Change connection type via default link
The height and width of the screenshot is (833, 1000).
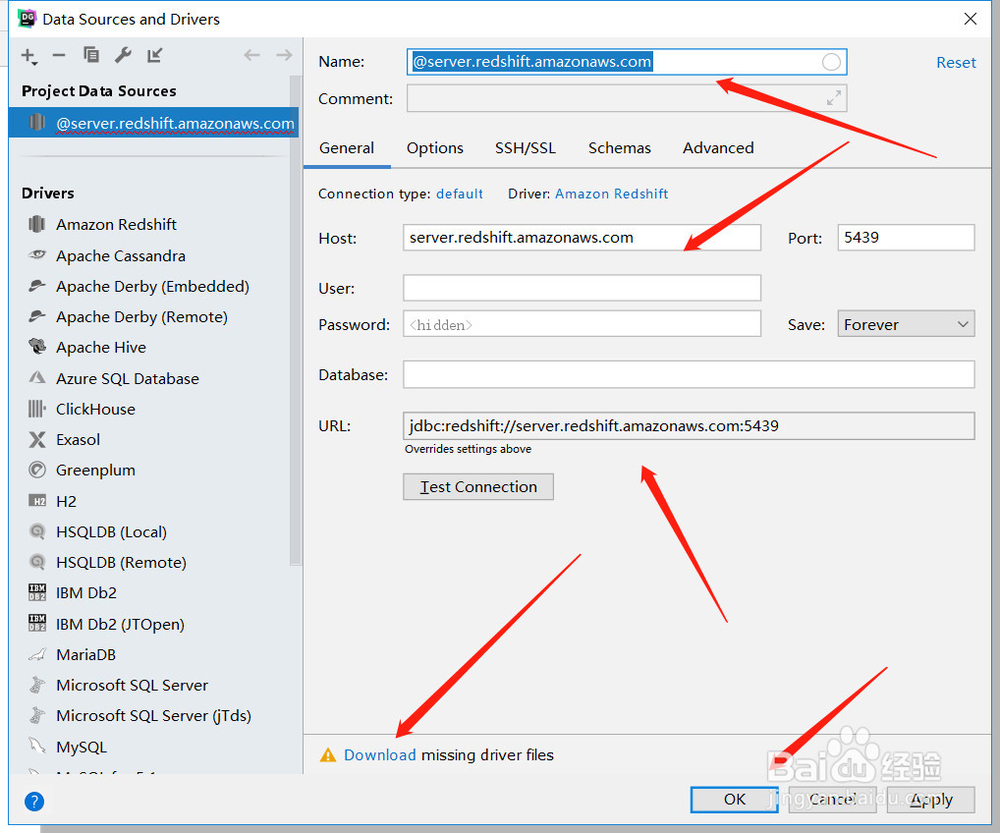459,194
